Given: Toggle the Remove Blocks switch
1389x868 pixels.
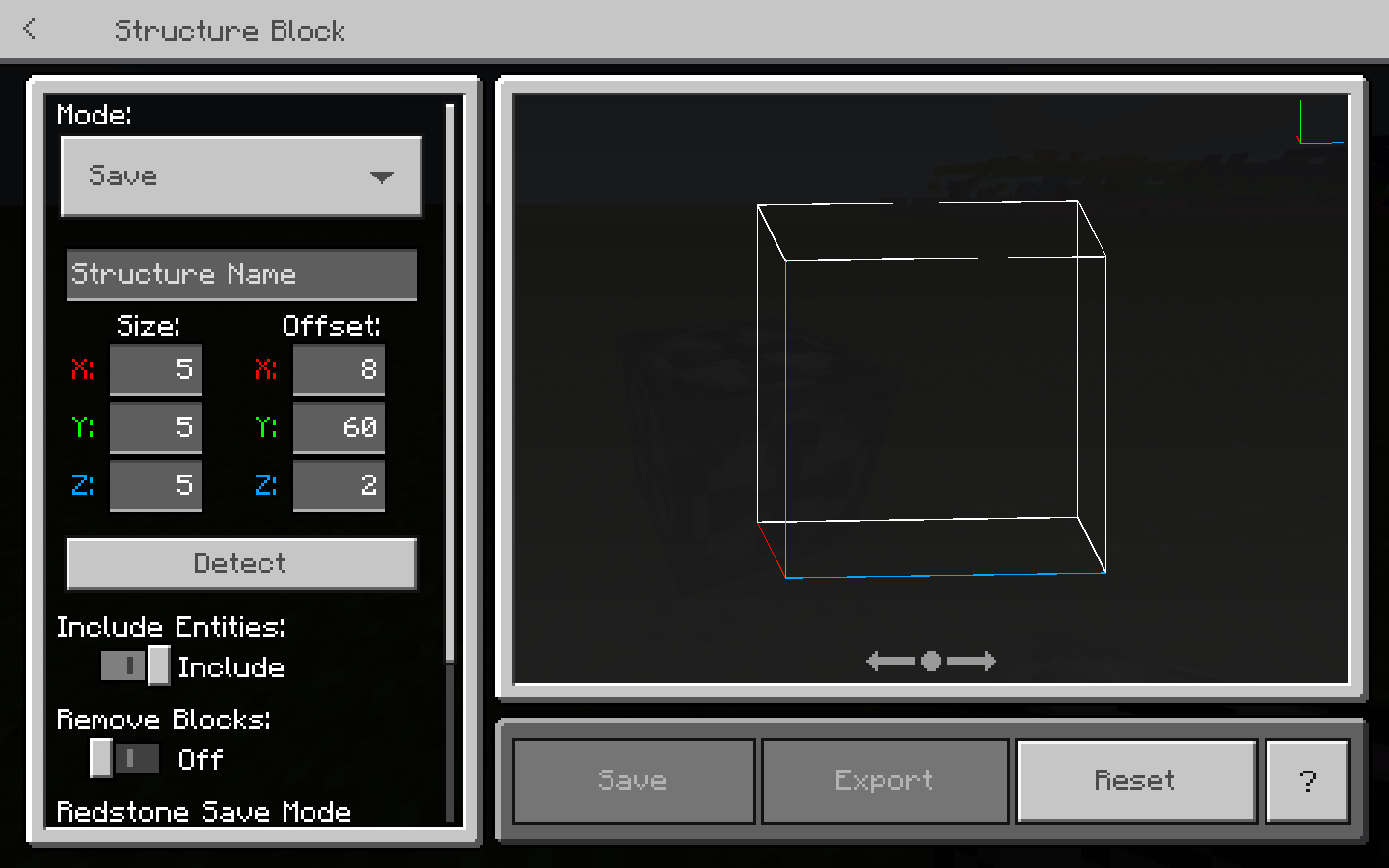Looking at the screenshot, I should [124, 758].
